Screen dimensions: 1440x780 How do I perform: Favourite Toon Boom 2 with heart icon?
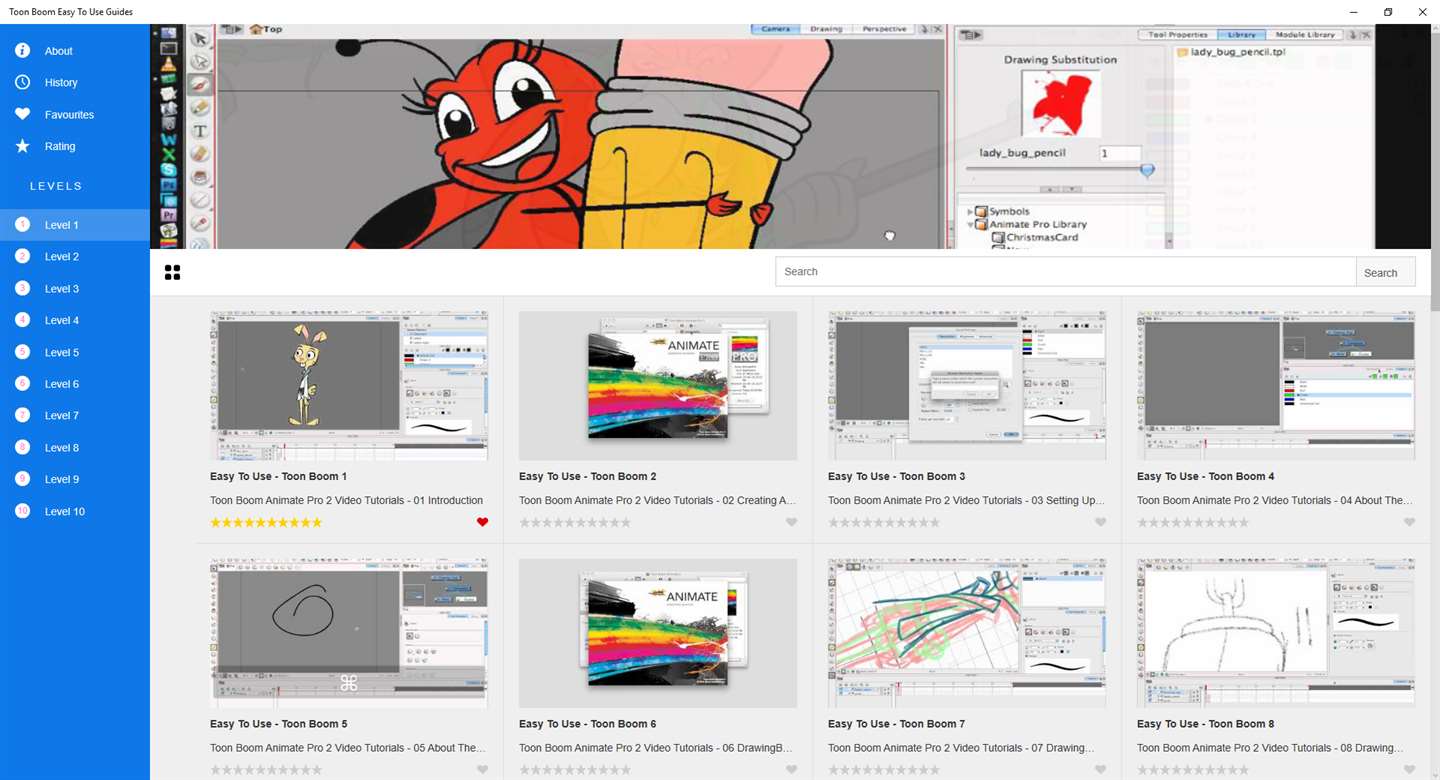click(791, 522)
